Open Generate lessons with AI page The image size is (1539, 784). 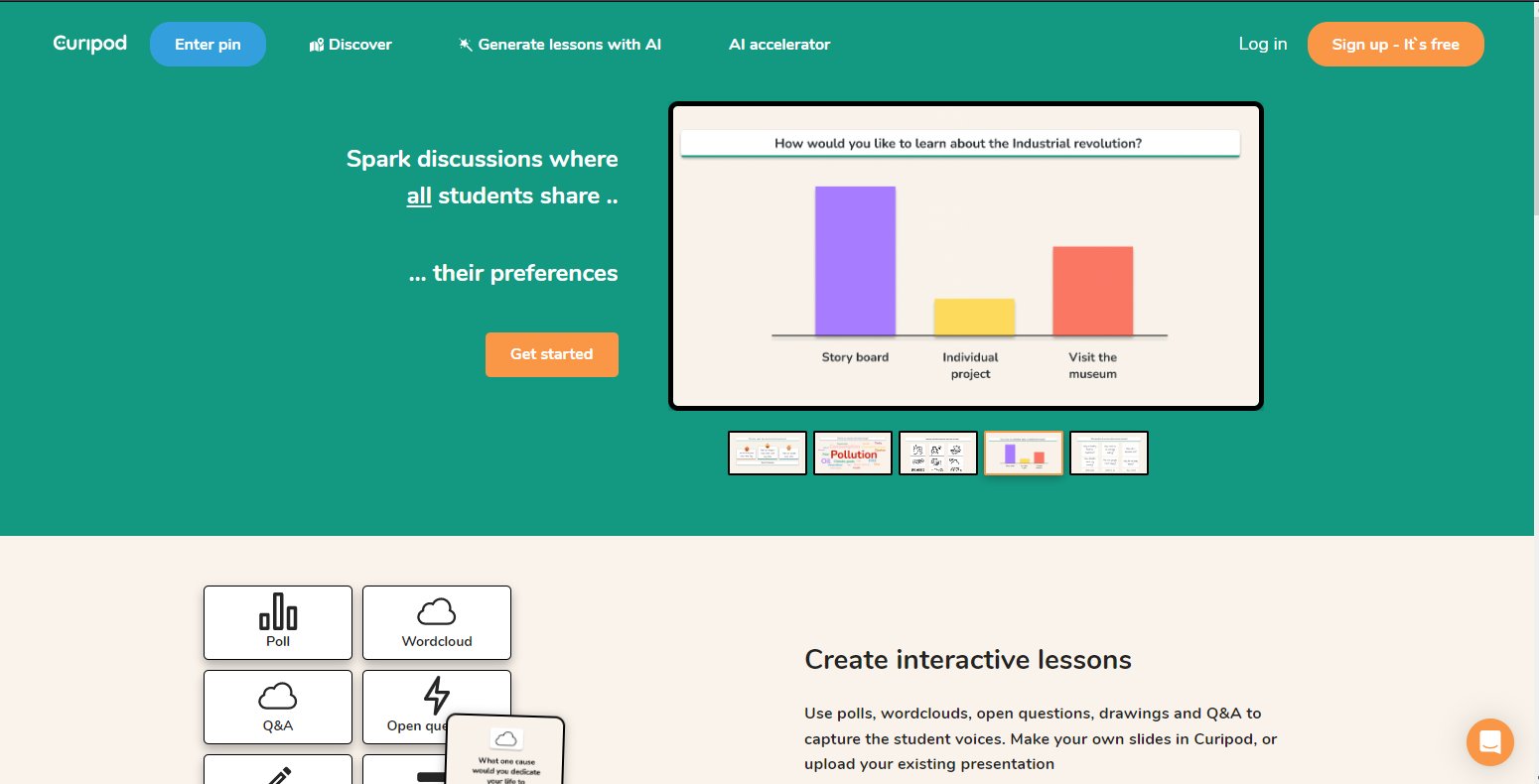coord(569,45)
